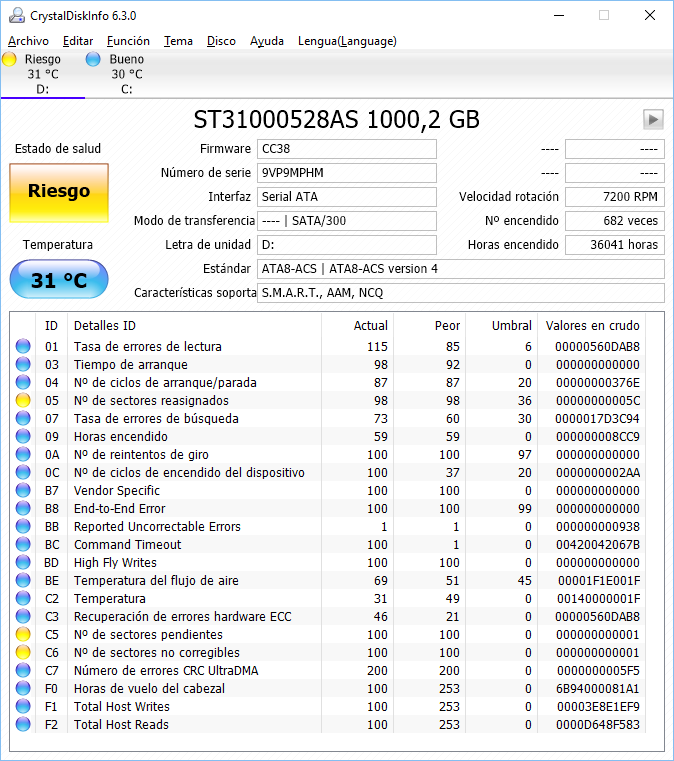Open the Función menu
Viewport: 674px width, 761px height.
[128, 41]
